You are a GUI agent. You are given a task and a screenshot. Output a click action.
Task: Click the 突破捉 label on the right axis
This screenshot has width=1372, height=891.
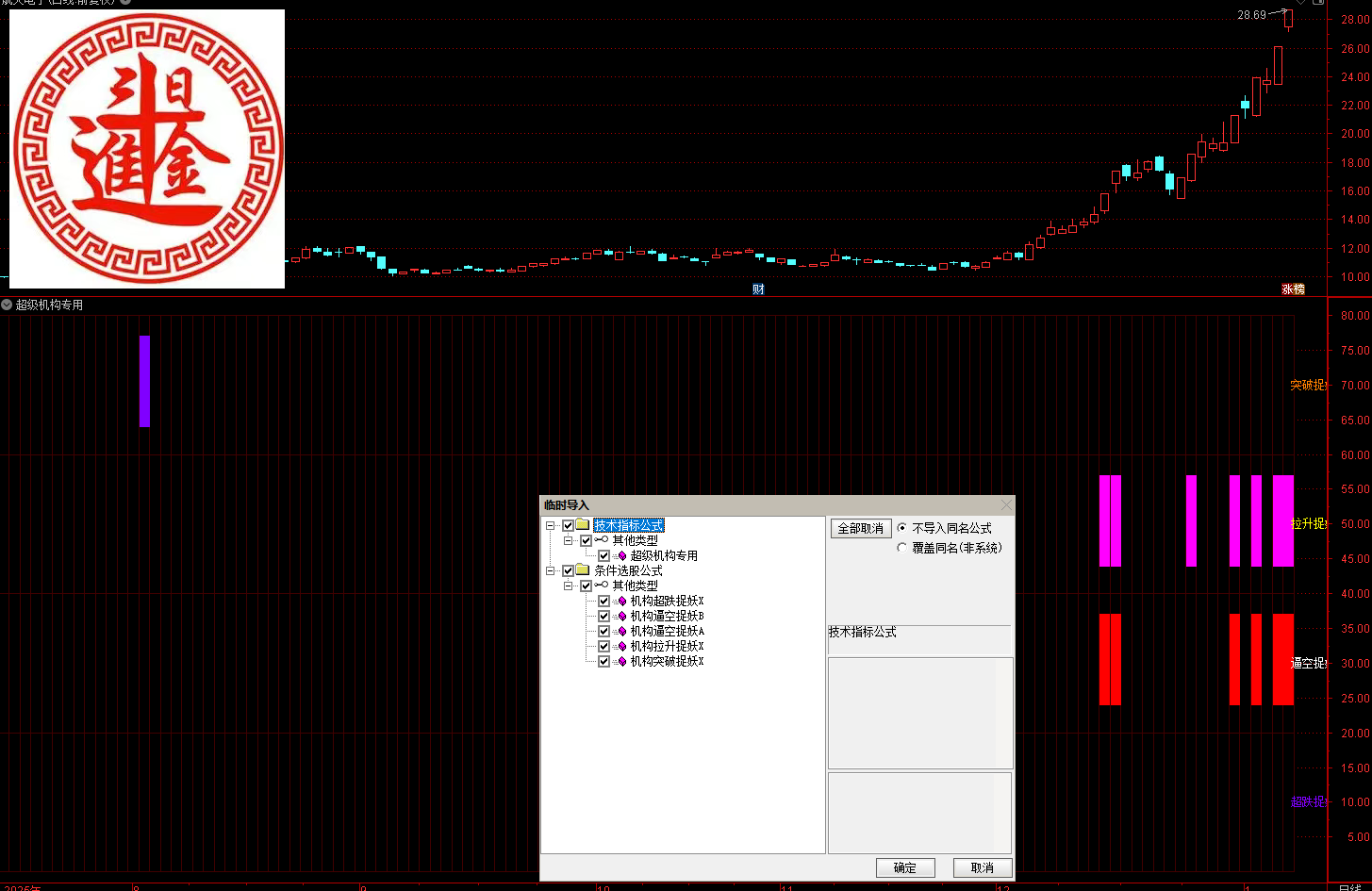pos(1308,385)
